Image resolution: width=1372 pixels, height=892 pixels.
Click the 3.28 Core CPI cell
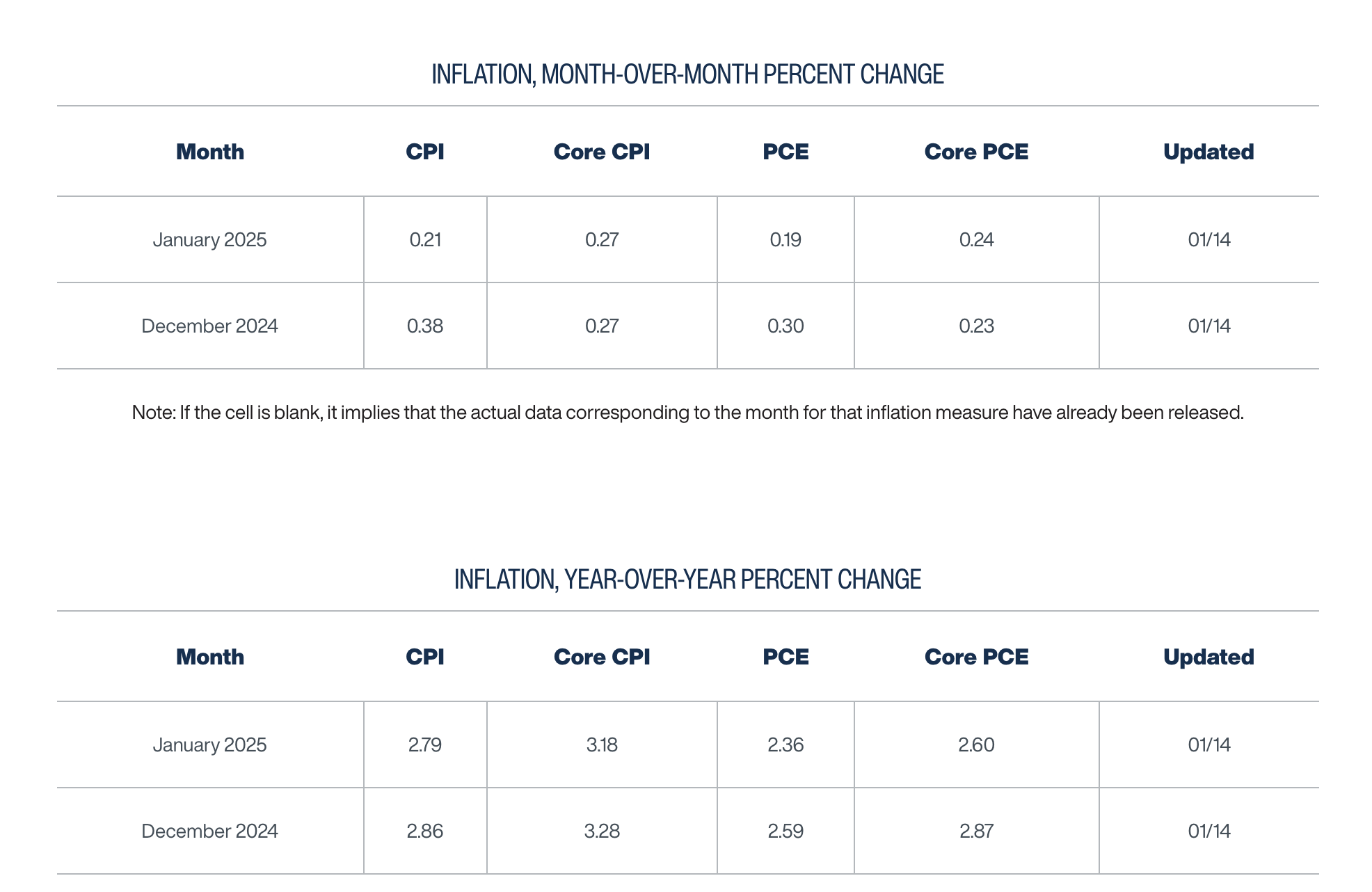pos(602,831)
